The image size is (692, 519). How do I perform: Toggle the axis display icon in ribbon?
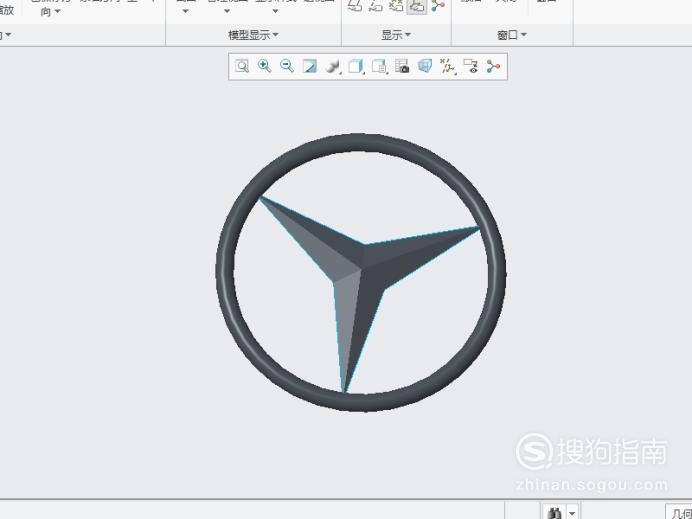(x=376, y=6)
